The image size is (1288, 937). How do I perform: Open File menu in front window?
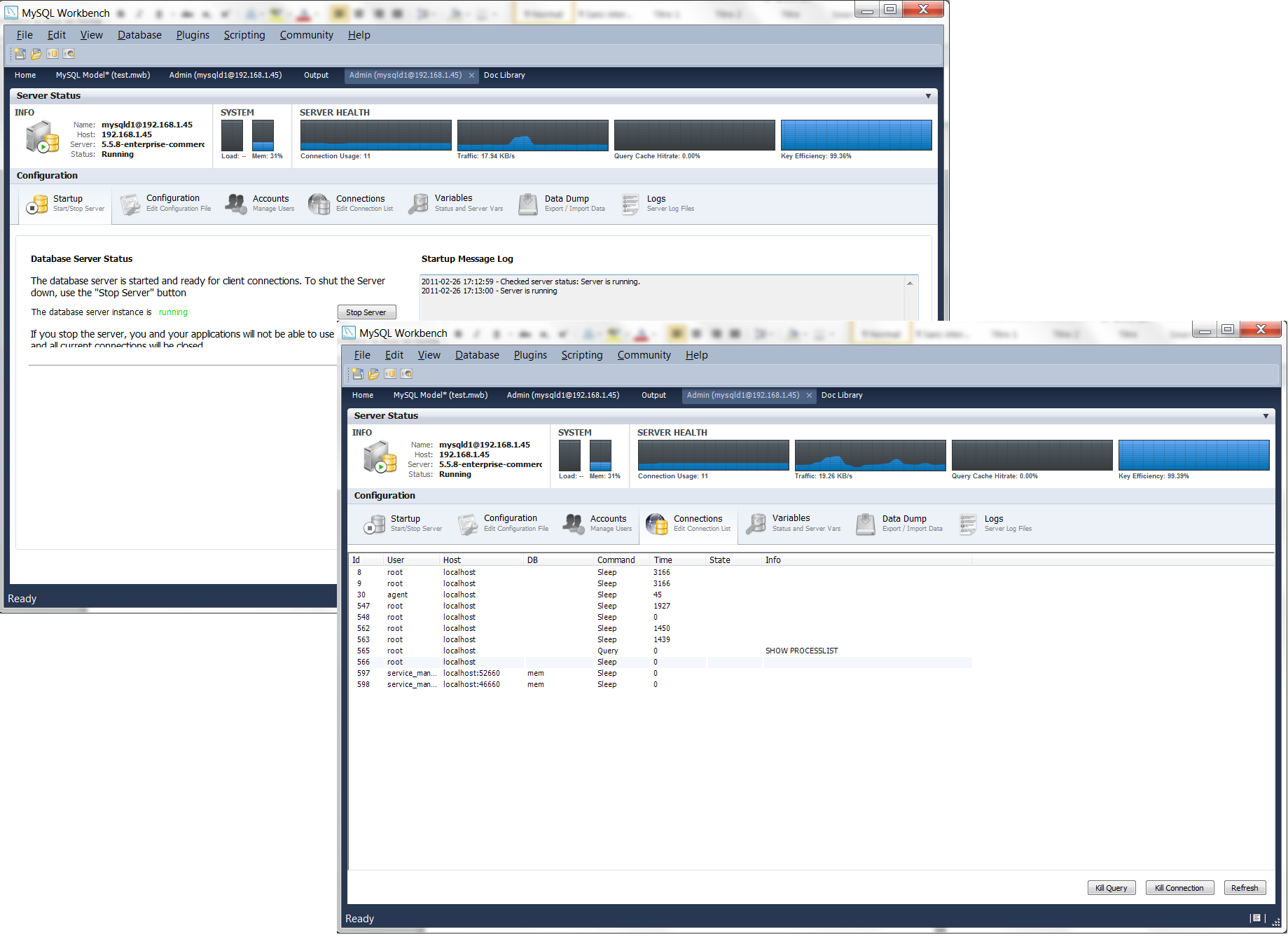click(x=362, y=355)
